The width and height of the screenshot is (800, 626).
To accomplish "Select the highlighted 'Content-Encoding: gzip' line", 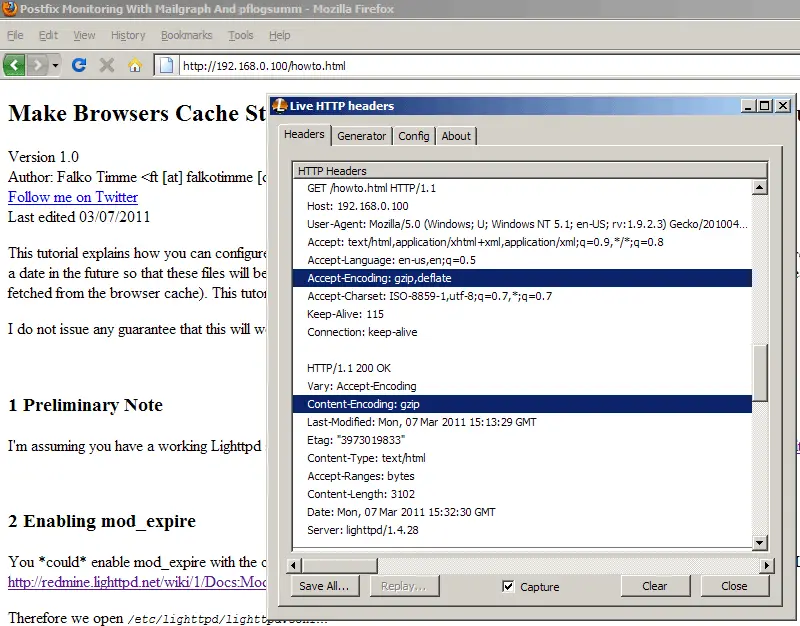I will [522, 404].
